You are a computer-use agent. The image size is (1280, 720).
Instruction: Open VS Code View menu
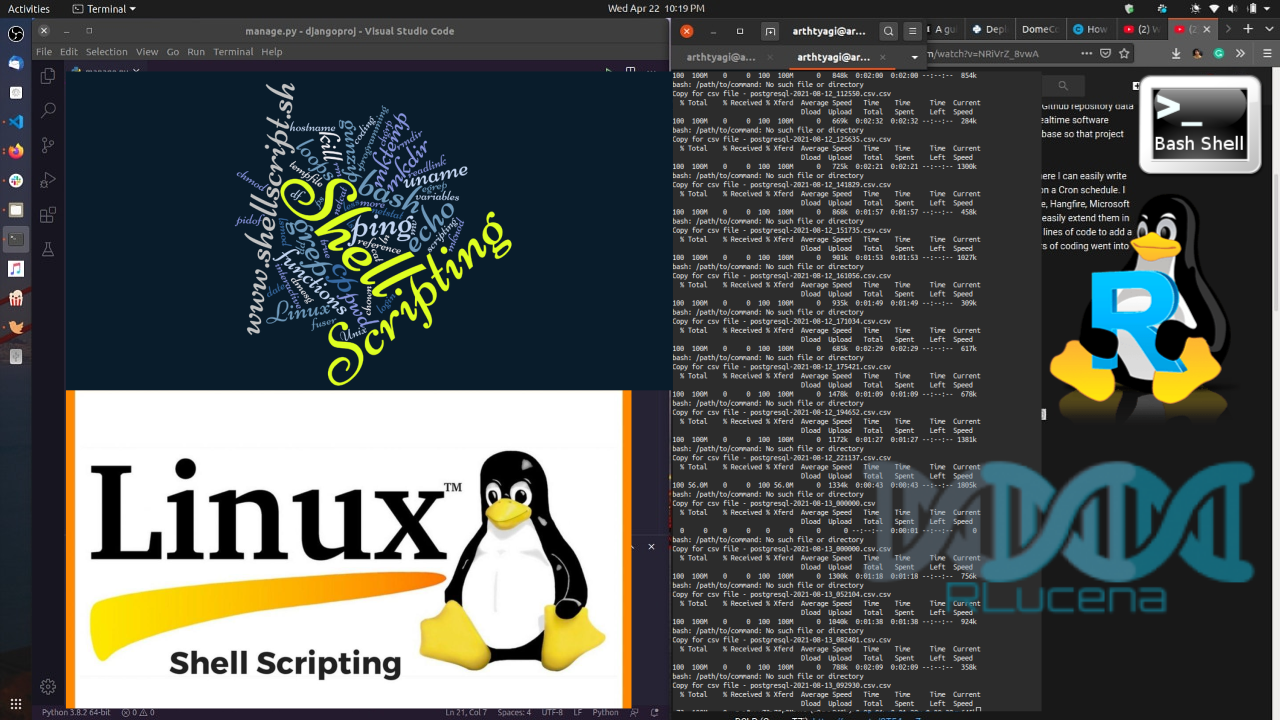point(147,52)
